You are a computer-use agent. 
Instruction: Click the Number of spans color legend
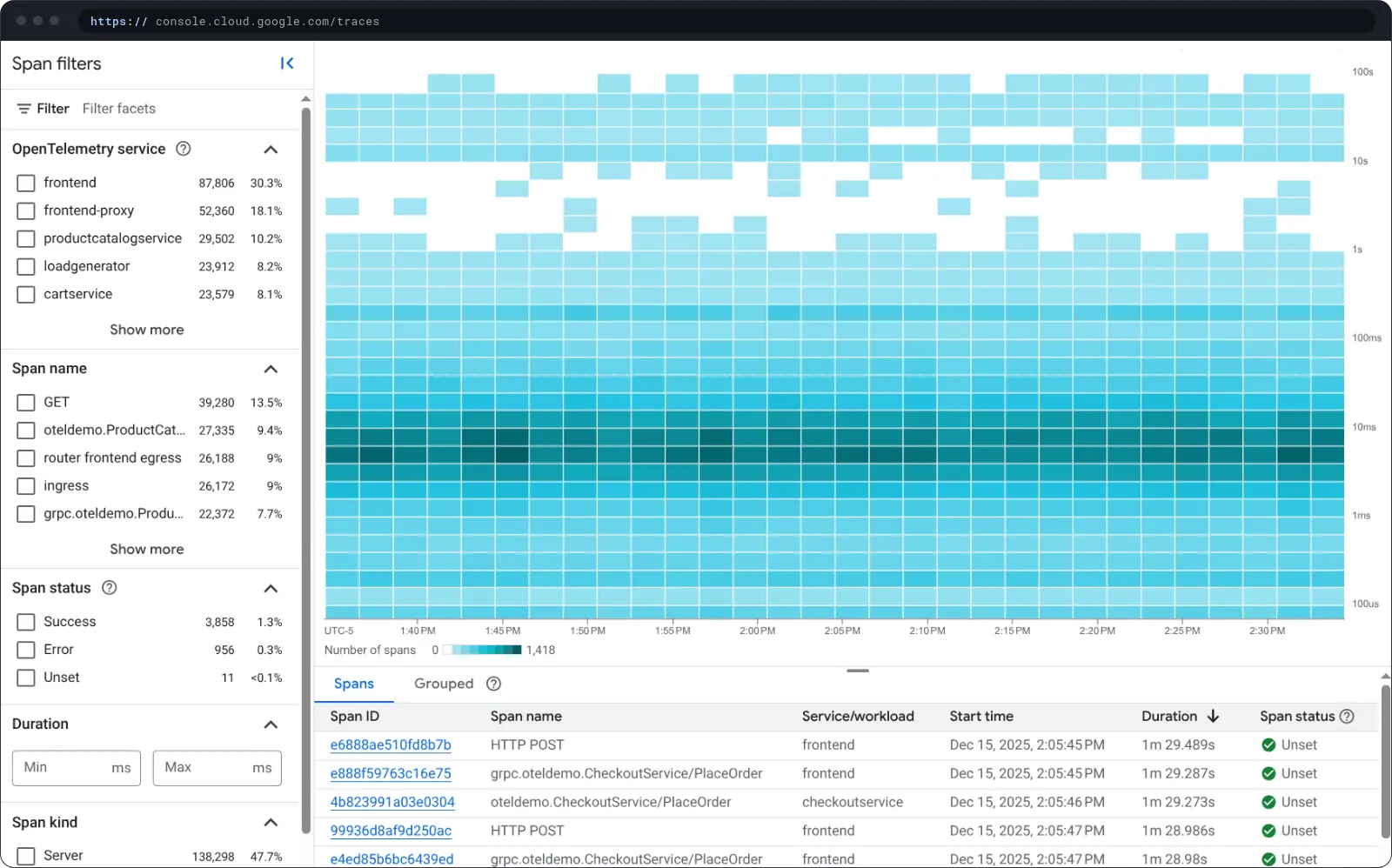point(482,650)
